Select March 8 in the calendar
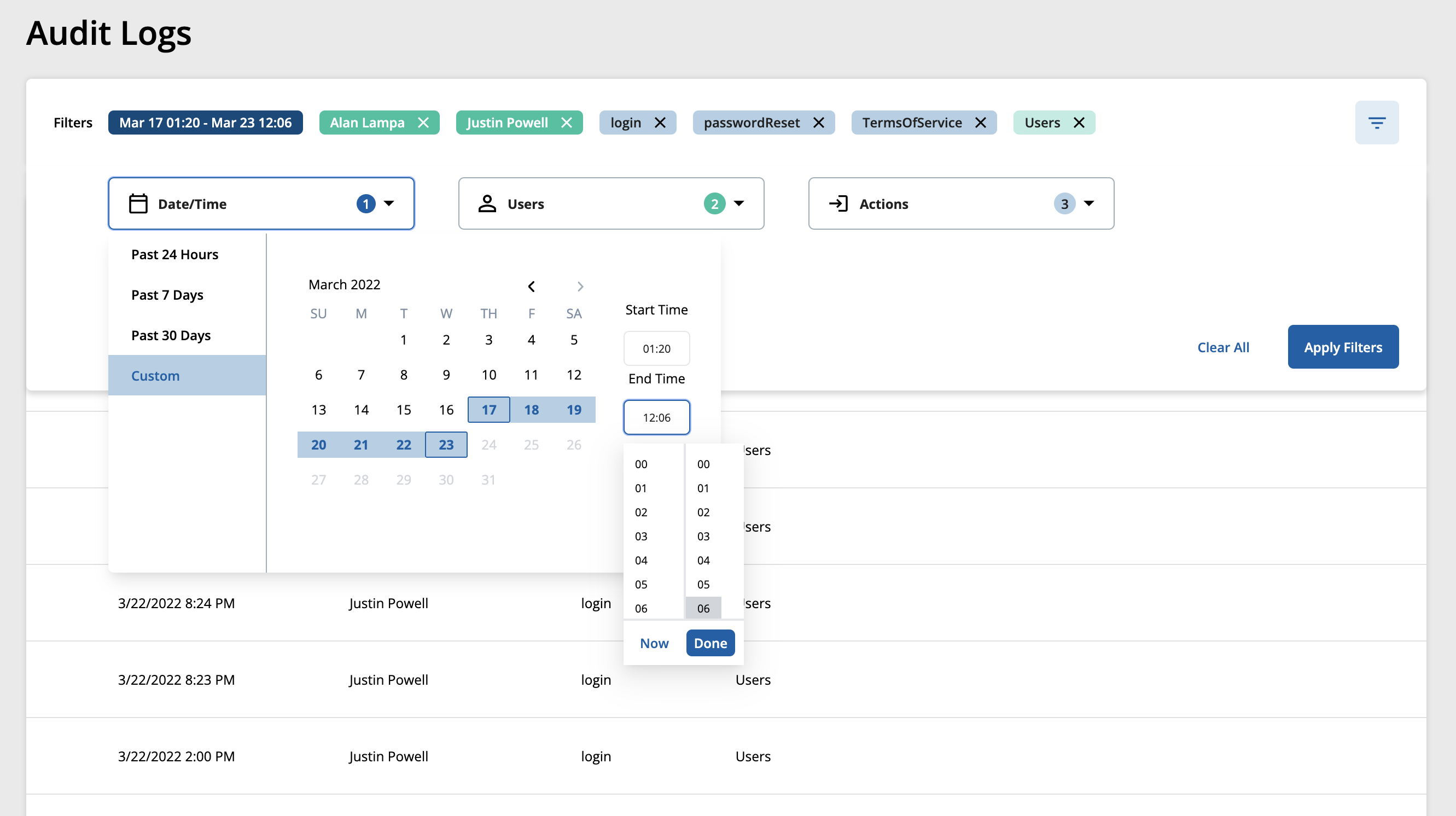 pyautogui.click(x=404, y=375)
